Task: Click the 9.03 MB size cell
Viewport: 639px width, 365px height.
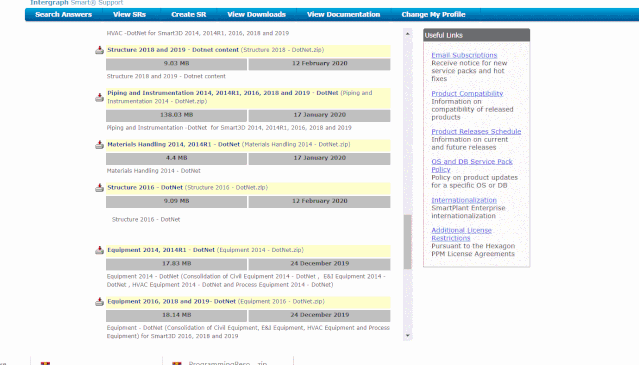Action: [176, 64]
